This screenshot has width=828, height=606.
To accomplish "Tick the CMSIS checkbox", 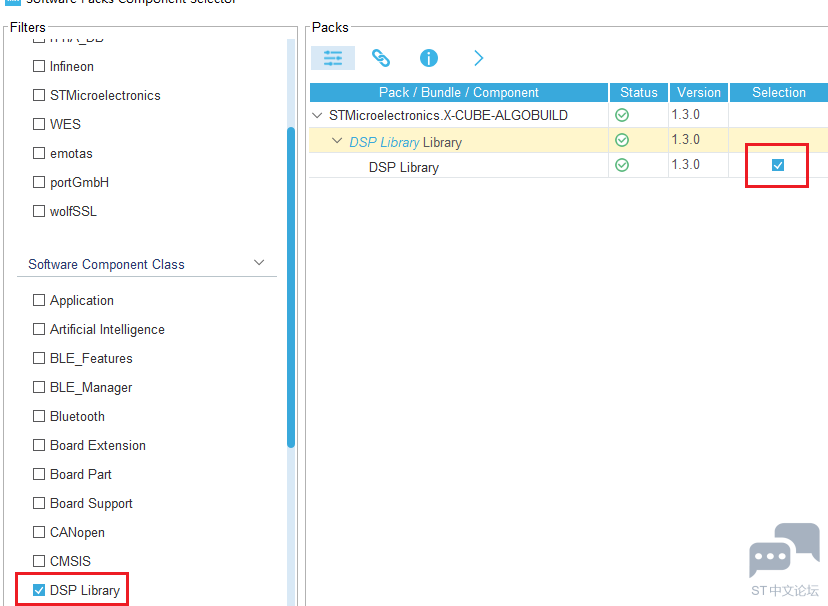I will click(39, 561).
